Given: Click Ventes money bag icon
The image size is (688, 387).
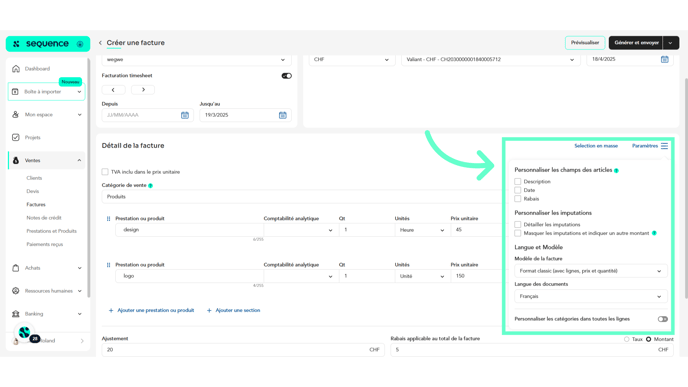Looking at the screenshot, I should pos(16,161).
